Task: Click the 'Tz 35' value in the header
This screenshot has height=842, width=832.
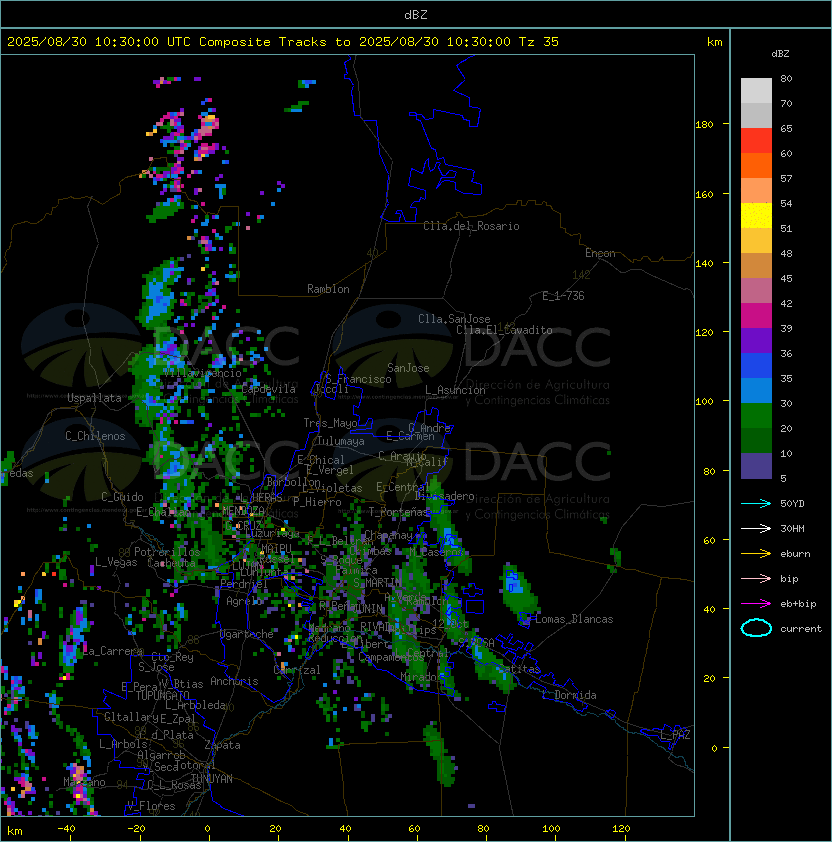Action: click(539, 42)
